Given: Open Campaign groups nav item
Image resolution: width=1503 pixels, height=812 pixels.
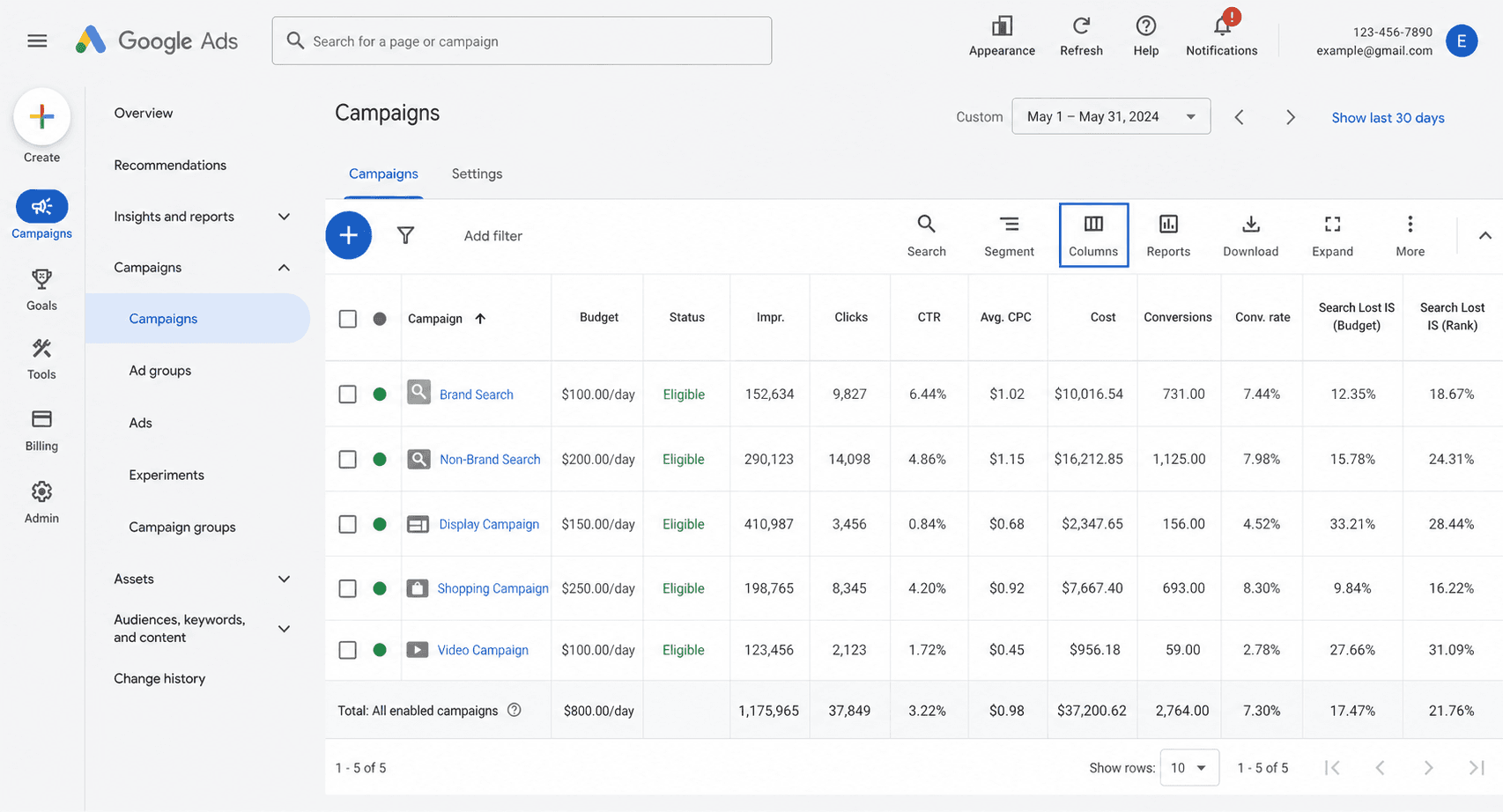Looking at the screenshot, I should [182, 527].
